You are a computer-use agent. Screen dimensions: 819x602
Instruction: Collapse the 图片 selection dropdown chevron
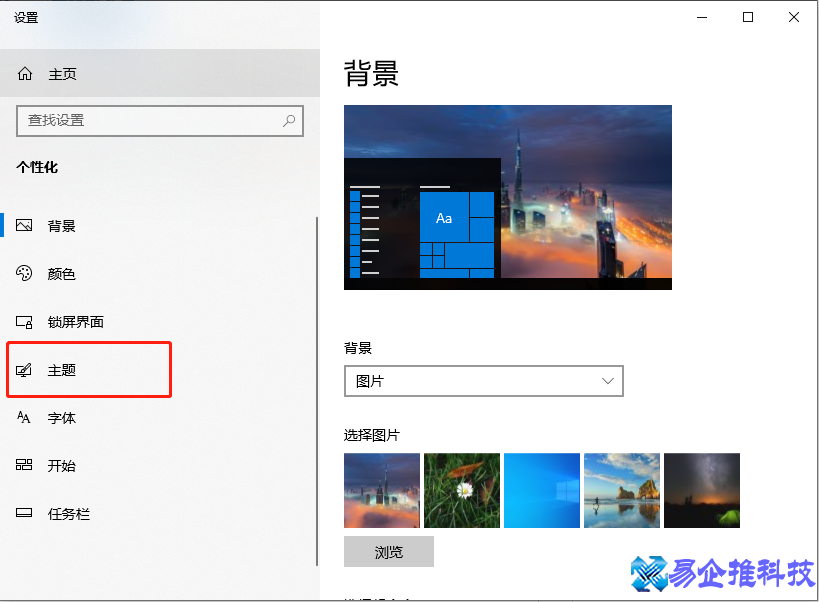coord(607,381)
